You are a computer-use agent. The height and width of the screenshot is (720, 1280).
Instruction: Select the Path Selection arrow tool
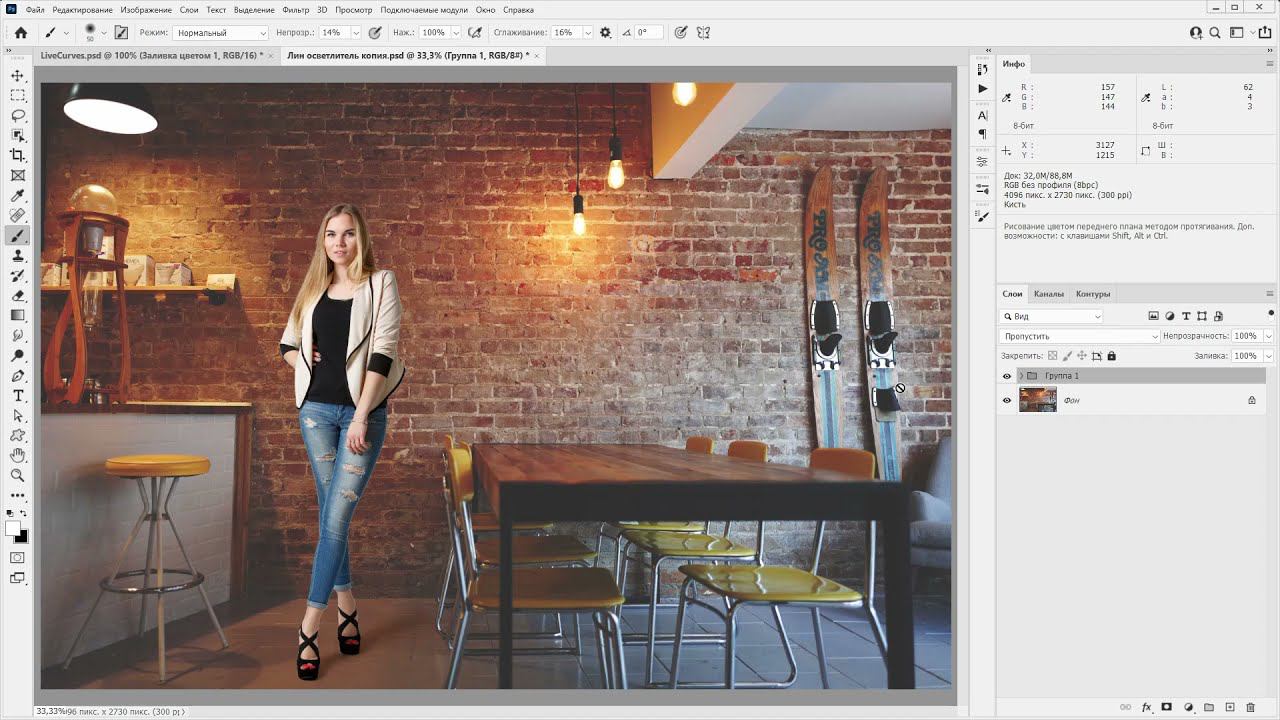[18, 416]
